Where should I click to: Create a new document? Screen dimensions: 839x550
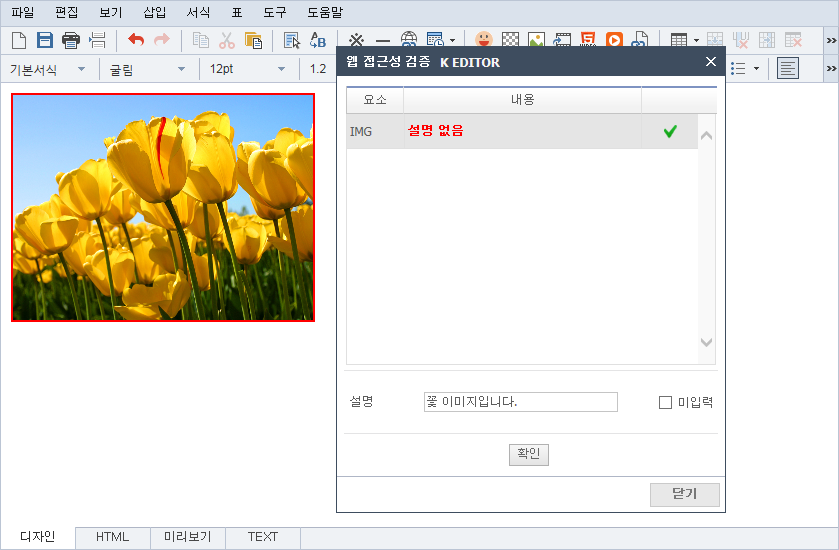point(19,40)
